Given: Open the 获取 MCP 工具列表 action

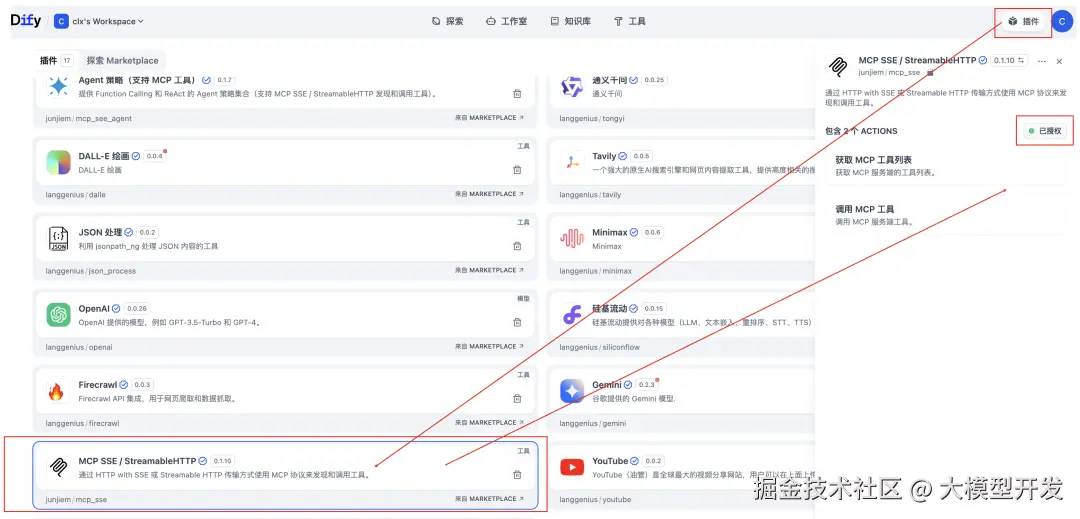Looking at the screenshot, I should point(946,166).
